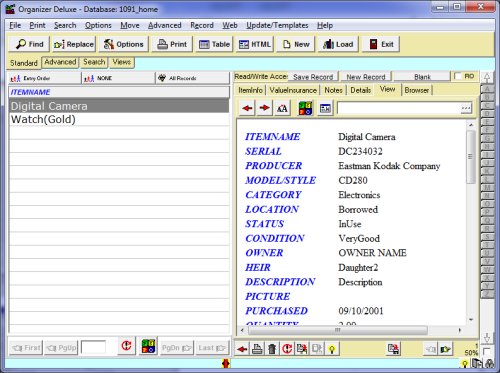Click the Load toolbar button

point(338,44)
